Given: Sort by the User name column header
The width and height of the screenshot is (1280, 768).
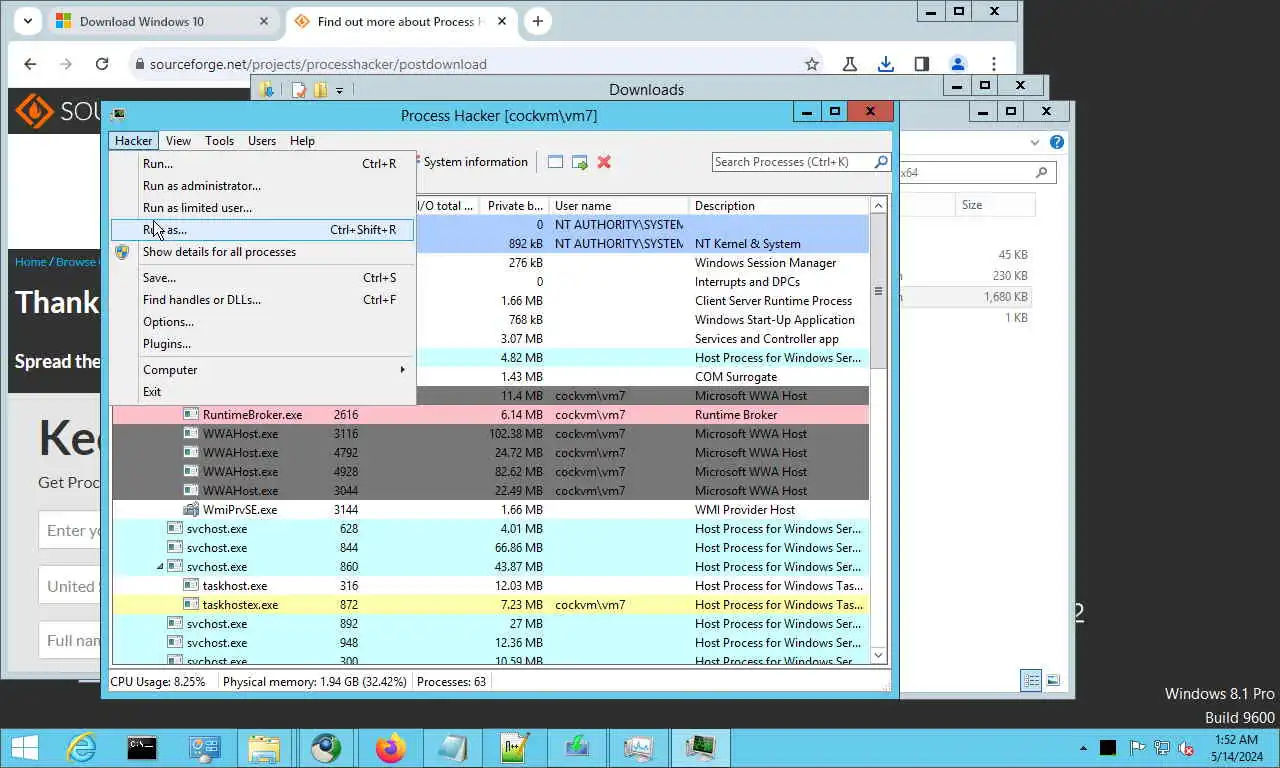Looking at the screenshot, I should tap(618, 206).
